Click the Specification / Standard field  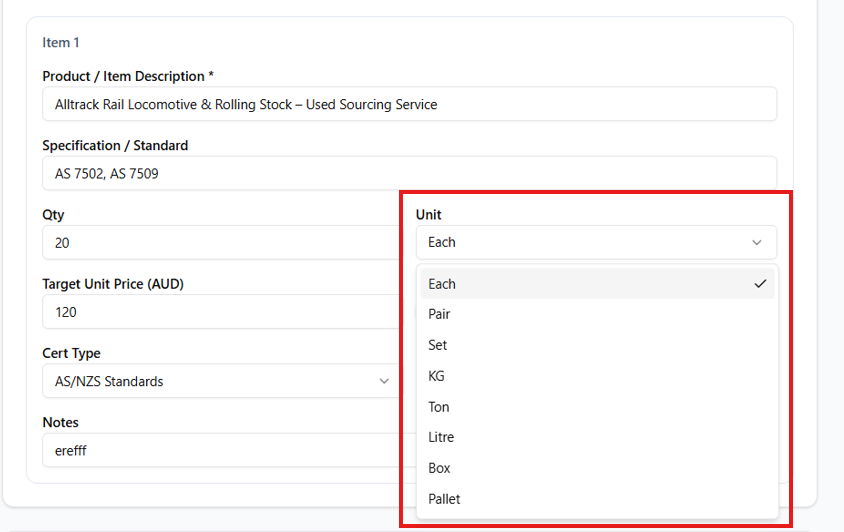[409, 173]
